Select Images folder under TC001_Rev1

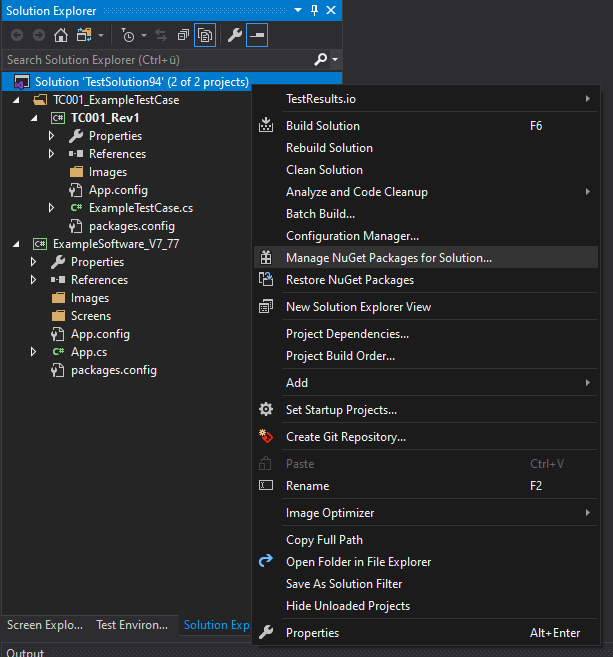(108, 172)
